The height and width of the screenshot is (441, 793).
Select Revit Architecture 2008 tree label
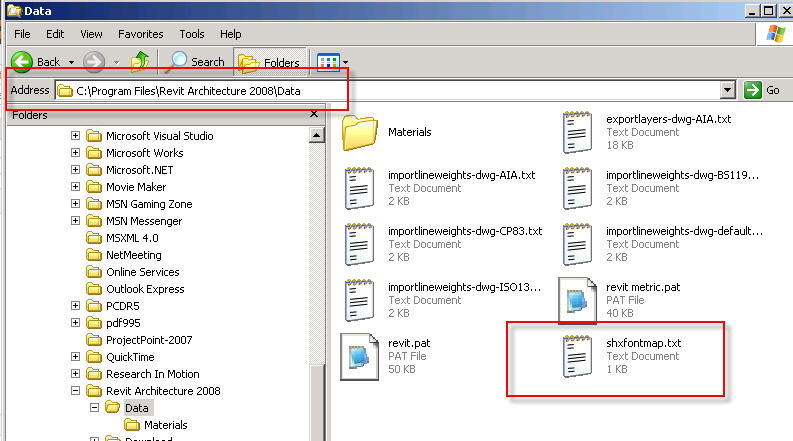click(163, 391)
